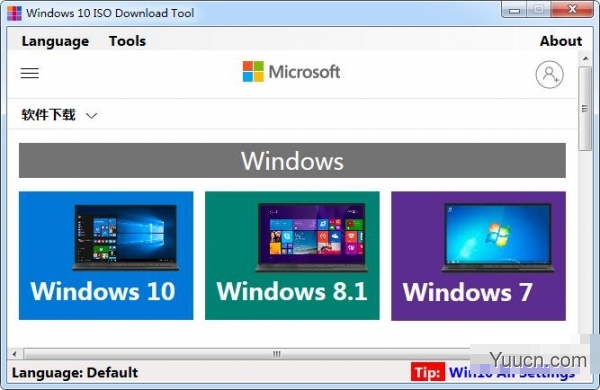Click the vertical scrollbar thumb
600x390 pixels.
(x=585, y=109)
